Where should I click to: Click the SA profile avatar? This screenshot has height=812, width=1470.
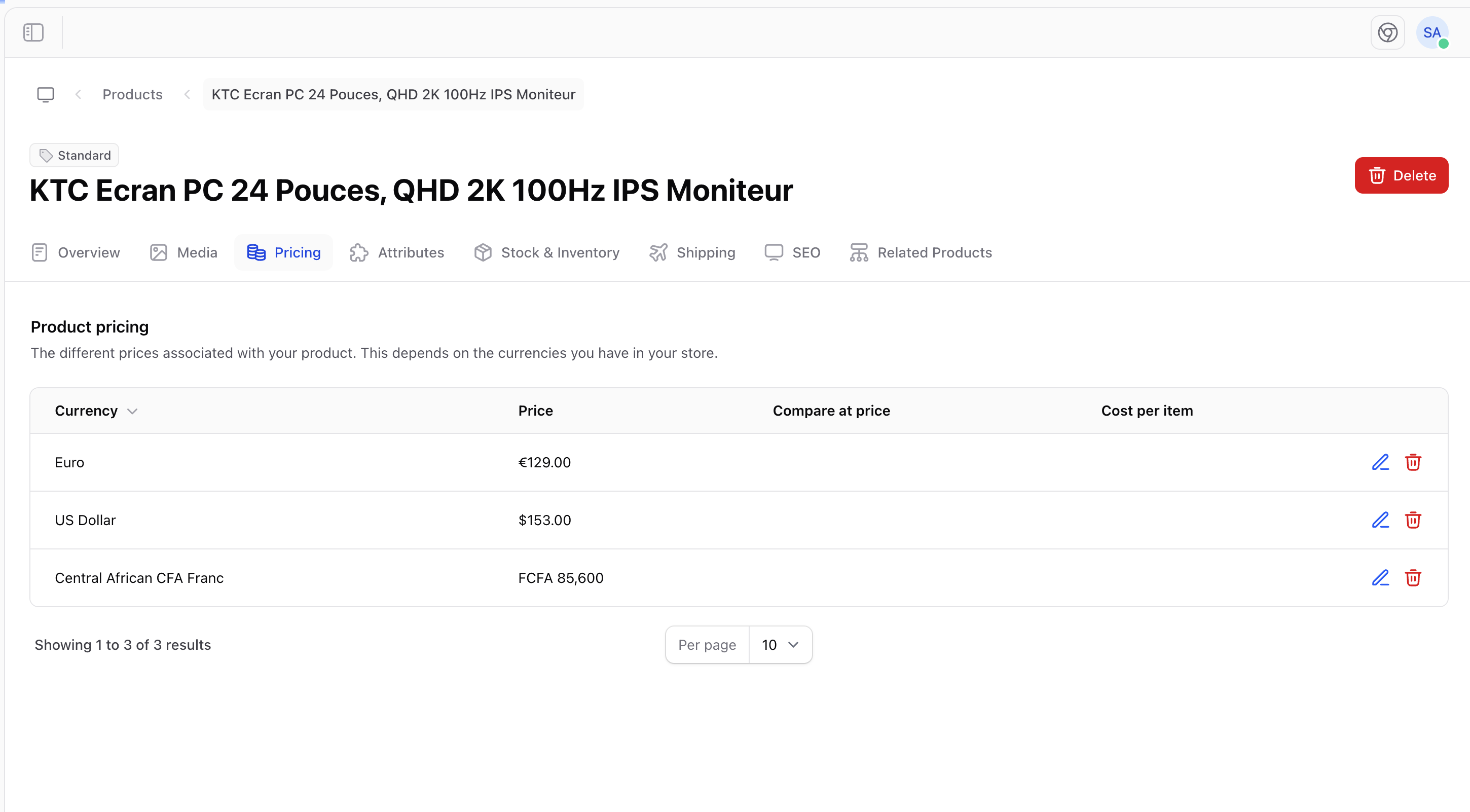tap(1432, 32)
